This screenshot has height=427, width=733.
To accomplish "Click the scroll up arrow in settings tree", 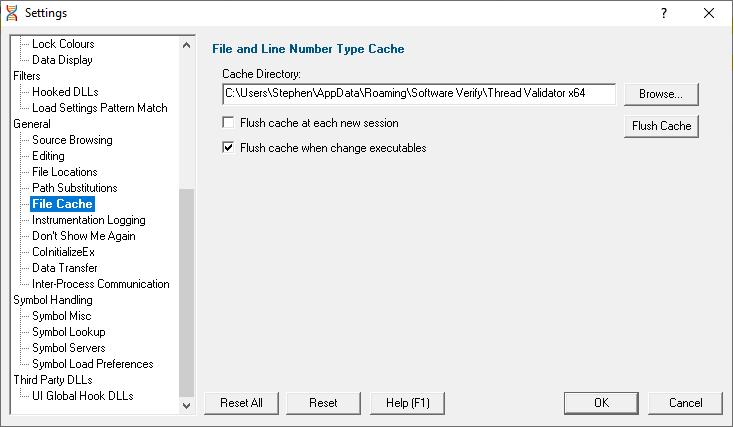I will coord(187,45).
